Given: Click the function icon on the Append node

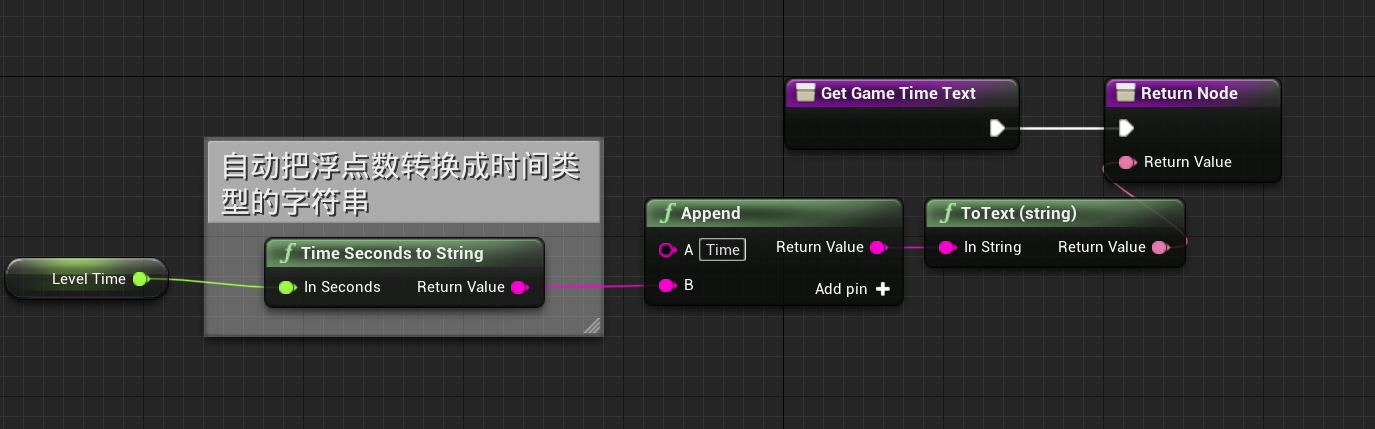Looking at the screenshot, I should click(x=667, y=213).
